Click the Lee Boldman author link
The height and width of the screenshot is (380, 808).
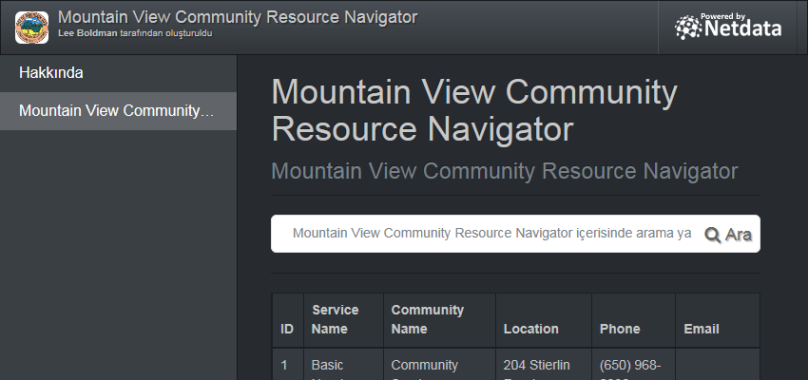point(88,34)
